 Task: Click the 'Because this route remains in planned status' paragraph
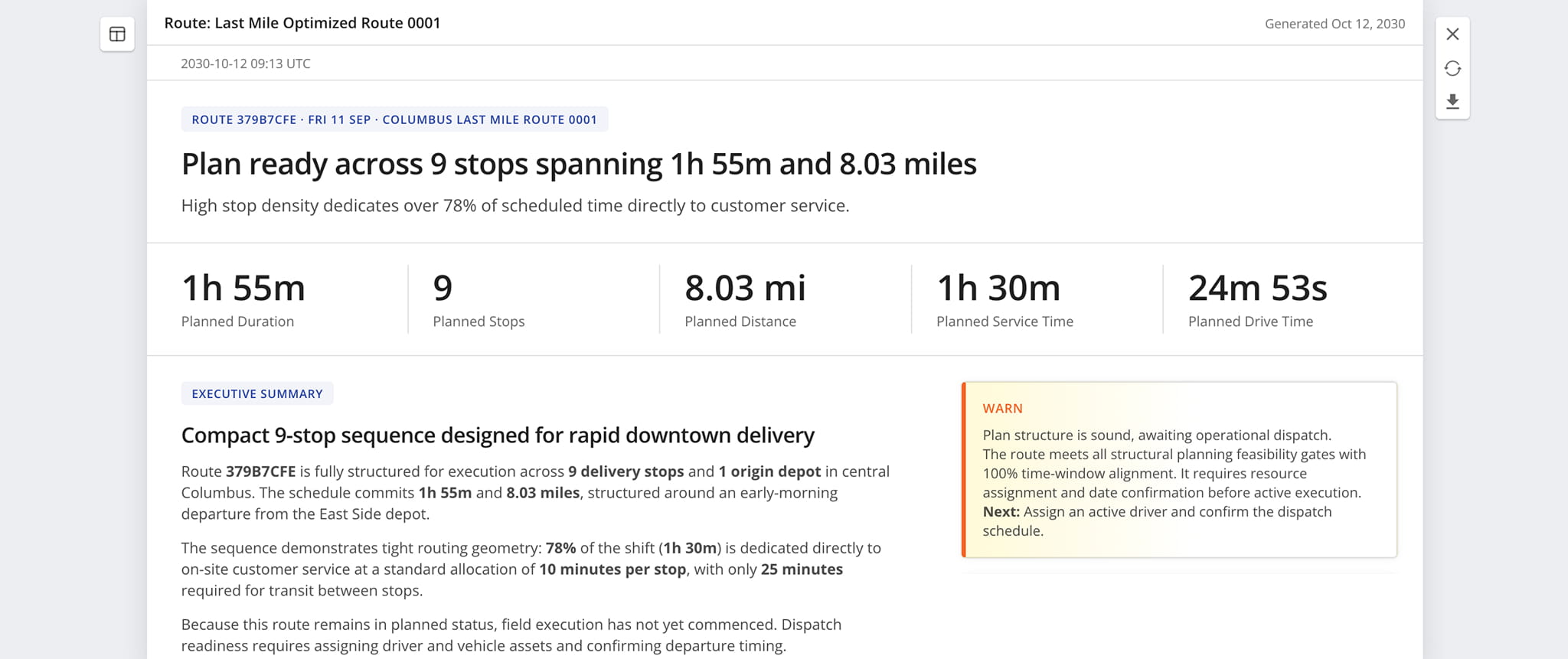[511, 635]
